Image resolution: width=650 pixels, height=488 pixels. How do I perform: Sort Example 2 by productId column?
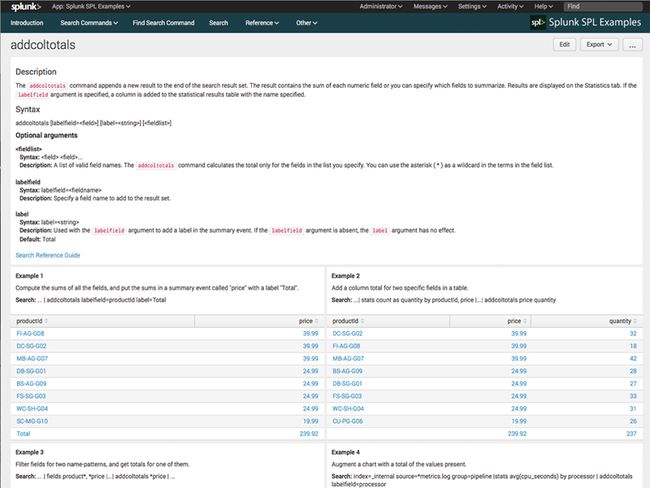pyautogui.click(x=348, y=321)
